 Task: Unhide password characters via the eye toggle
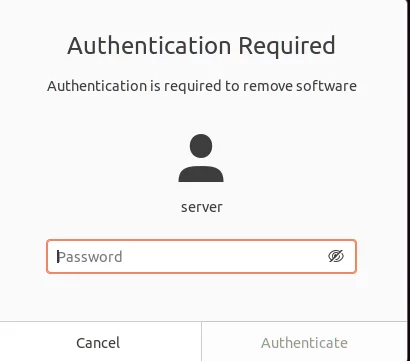click(336, 256)
